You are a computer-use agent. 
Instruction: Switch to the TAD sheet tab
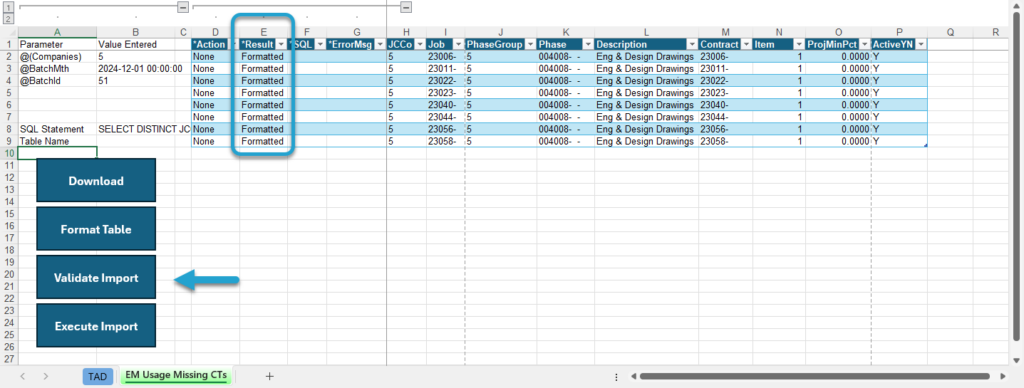click(97, 376)
